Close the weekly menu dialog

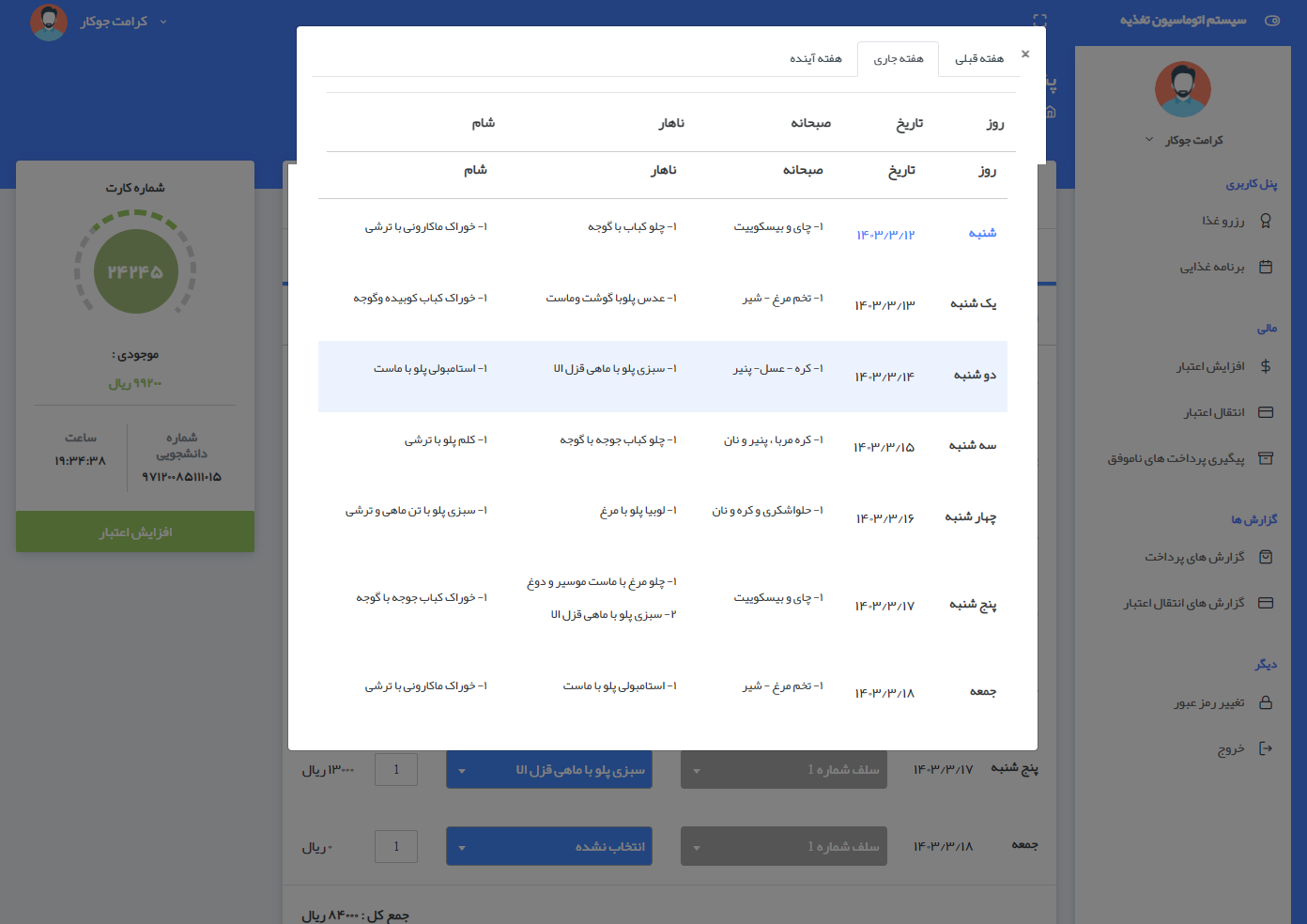[1025, 54]
